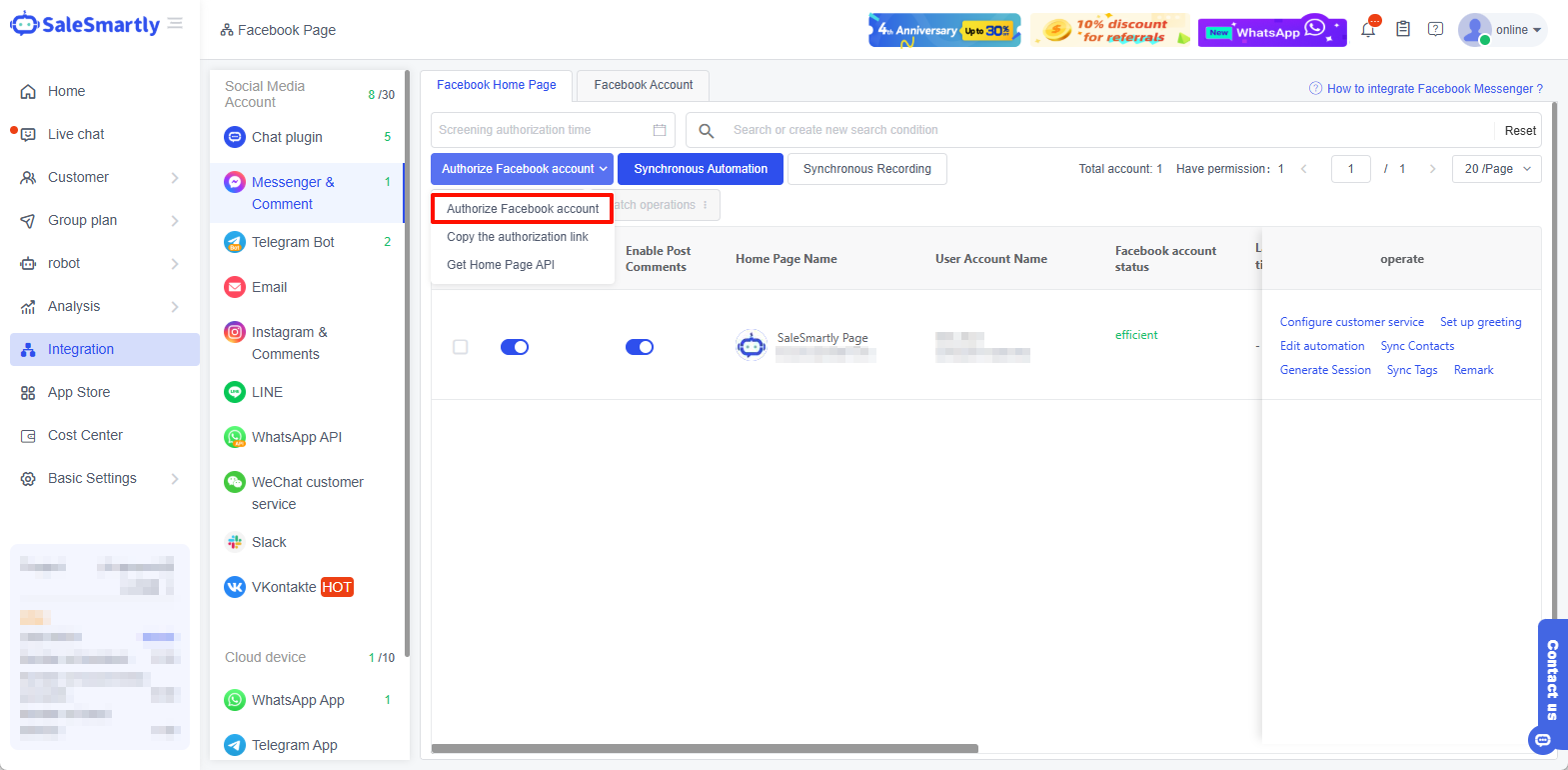Disable the Enable Post Comments switch
1568x770 pixels.
coord(640,347)
